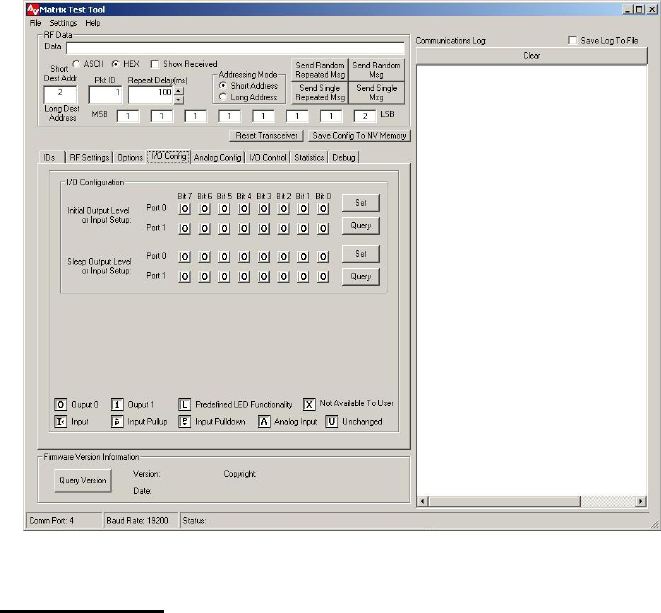Click the Repeat Delay value field
The image size is (661, 613).
[x=151, y=94]
